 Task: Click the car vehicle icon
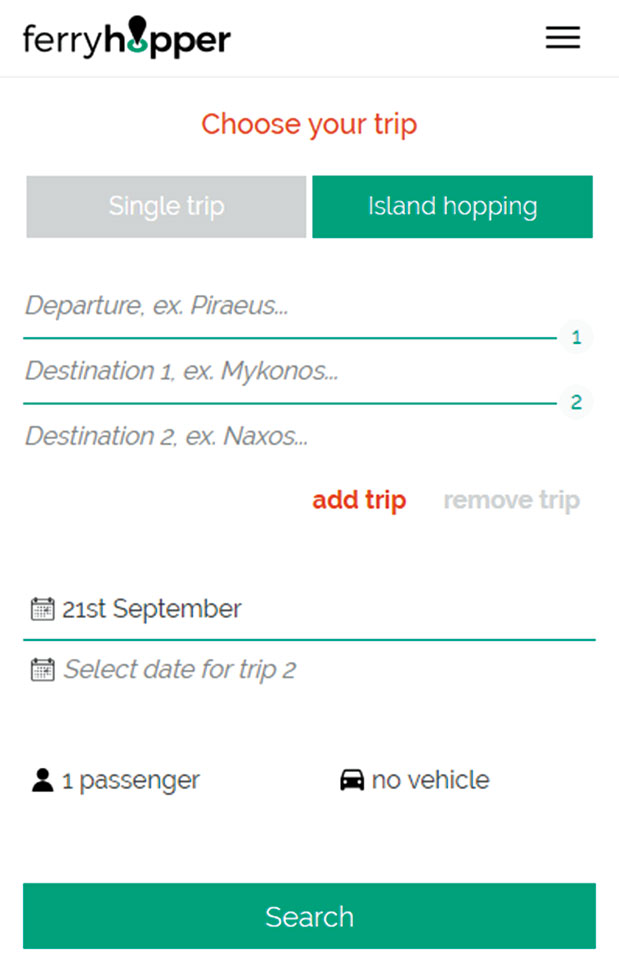pyautogui.click(x=352, y=780)
